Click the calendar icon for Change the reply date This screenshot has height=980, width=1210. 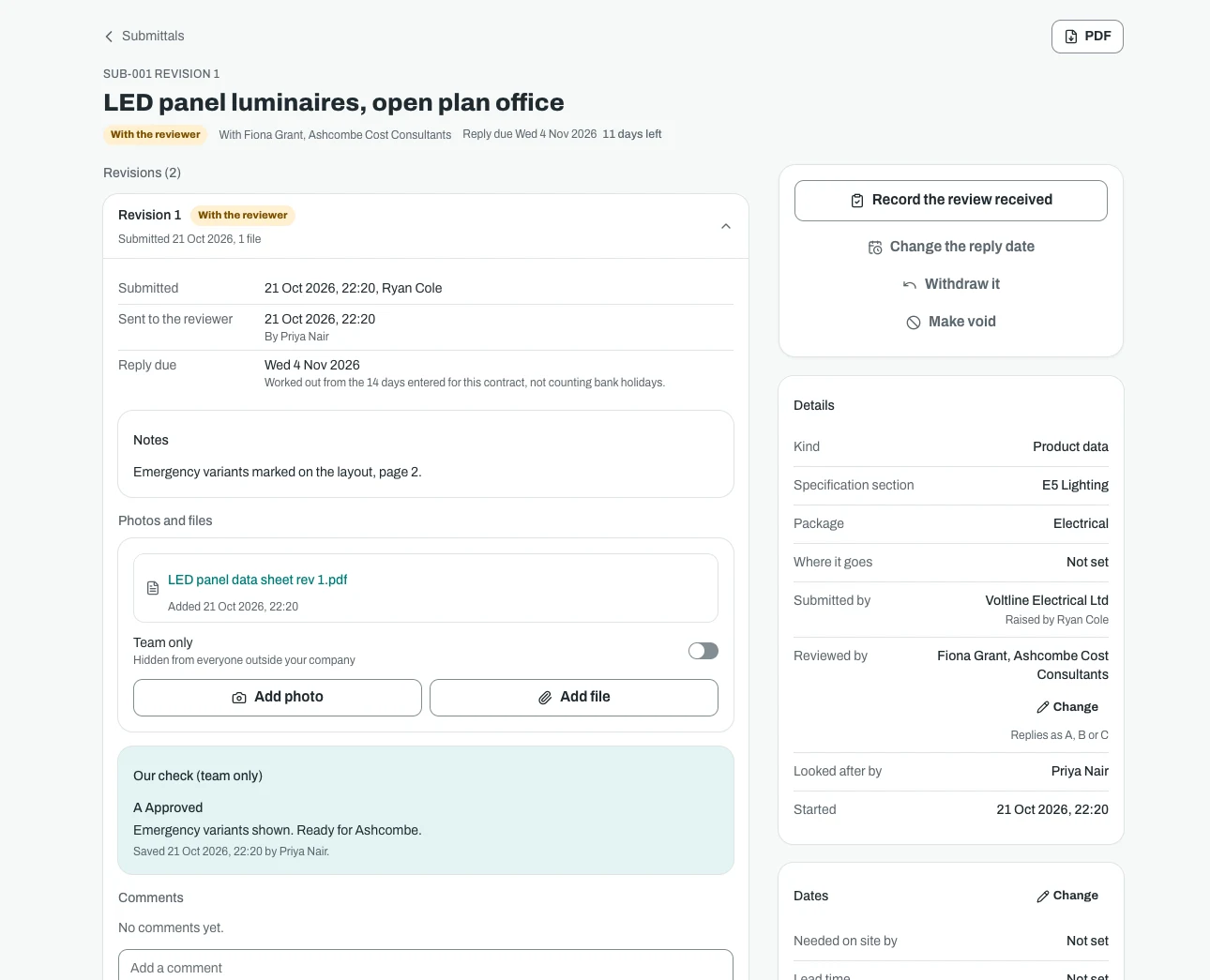click(875, 248)
